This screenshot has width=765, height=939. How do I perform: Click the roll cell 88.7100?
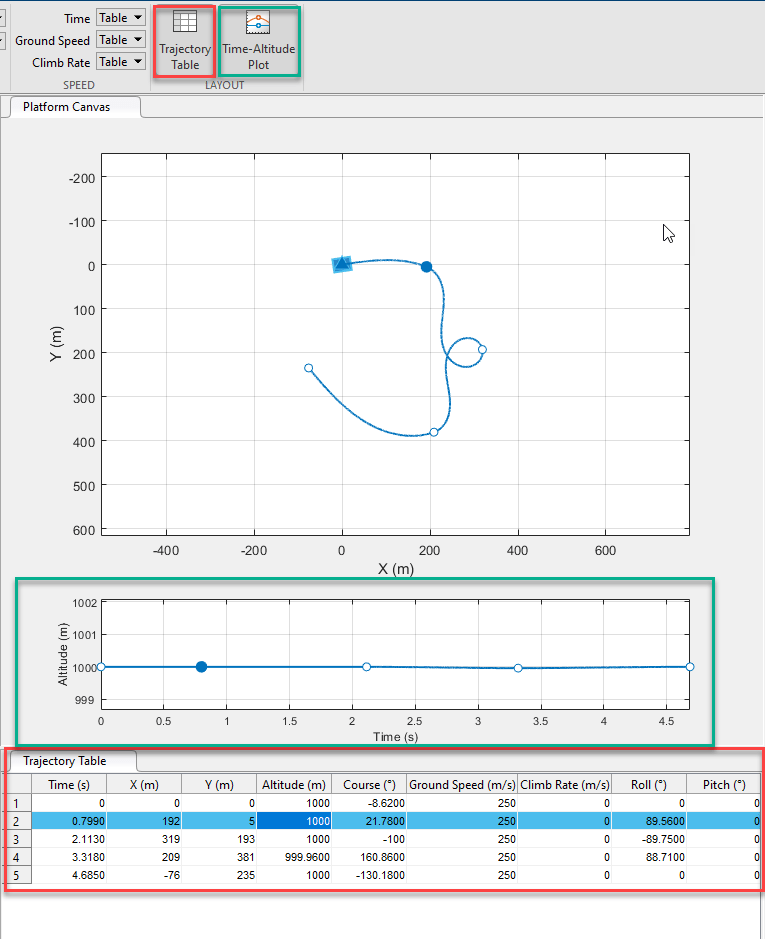pyautogui.click(x=649, y=857)
